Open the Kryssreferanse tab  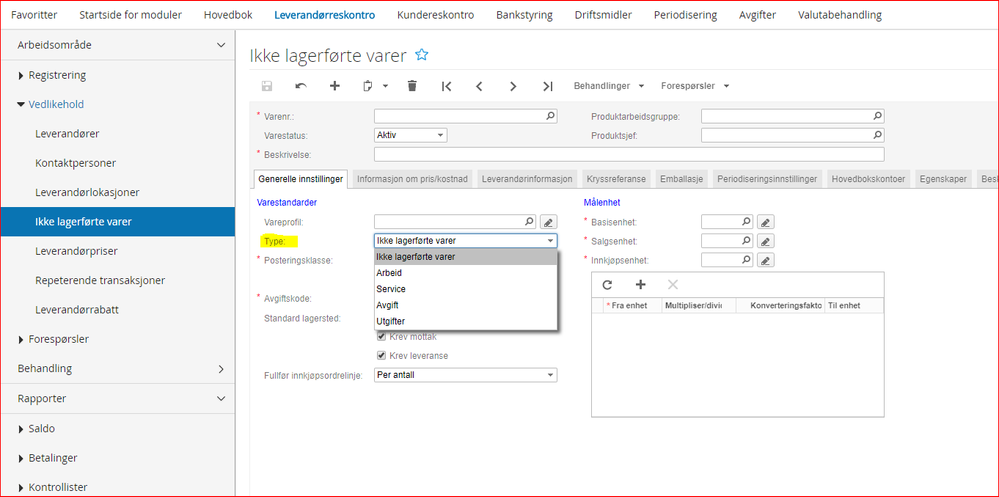pyautogui.click(x=617, y=180)
